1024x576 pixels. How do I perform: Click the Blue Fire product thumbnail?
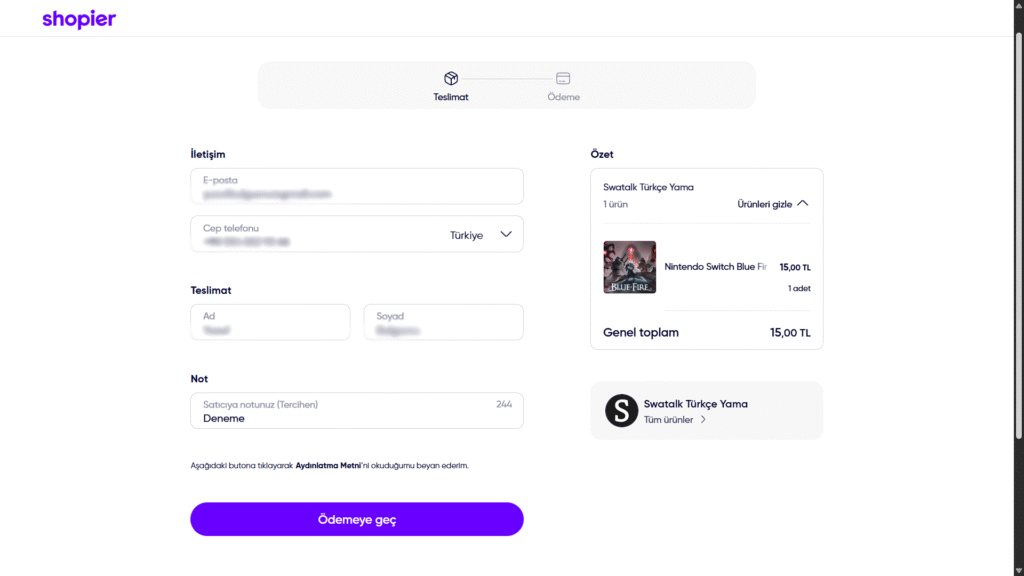(630, 267)
